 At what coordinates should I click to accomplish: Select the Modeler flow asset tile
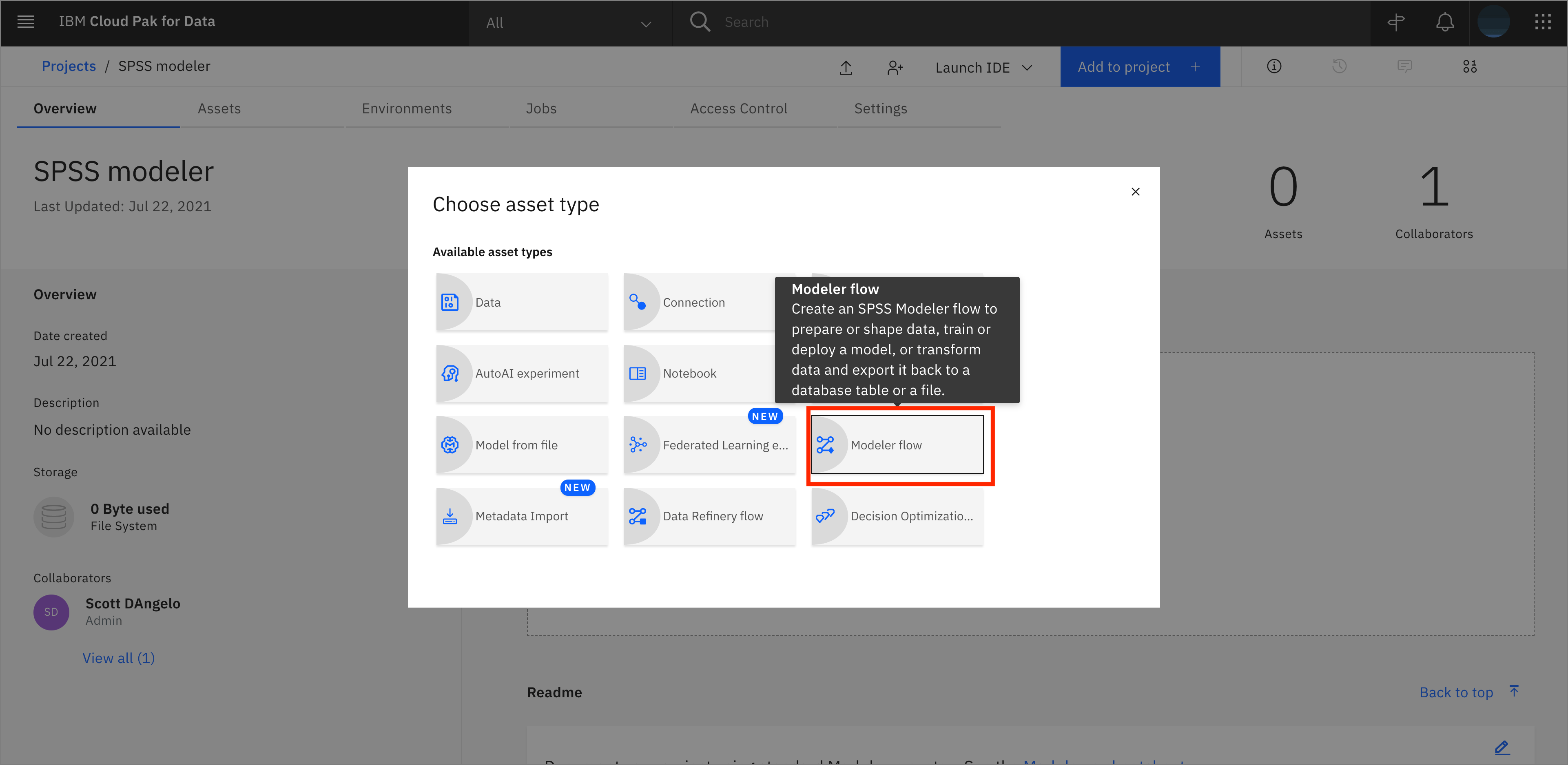click(897, 445)
